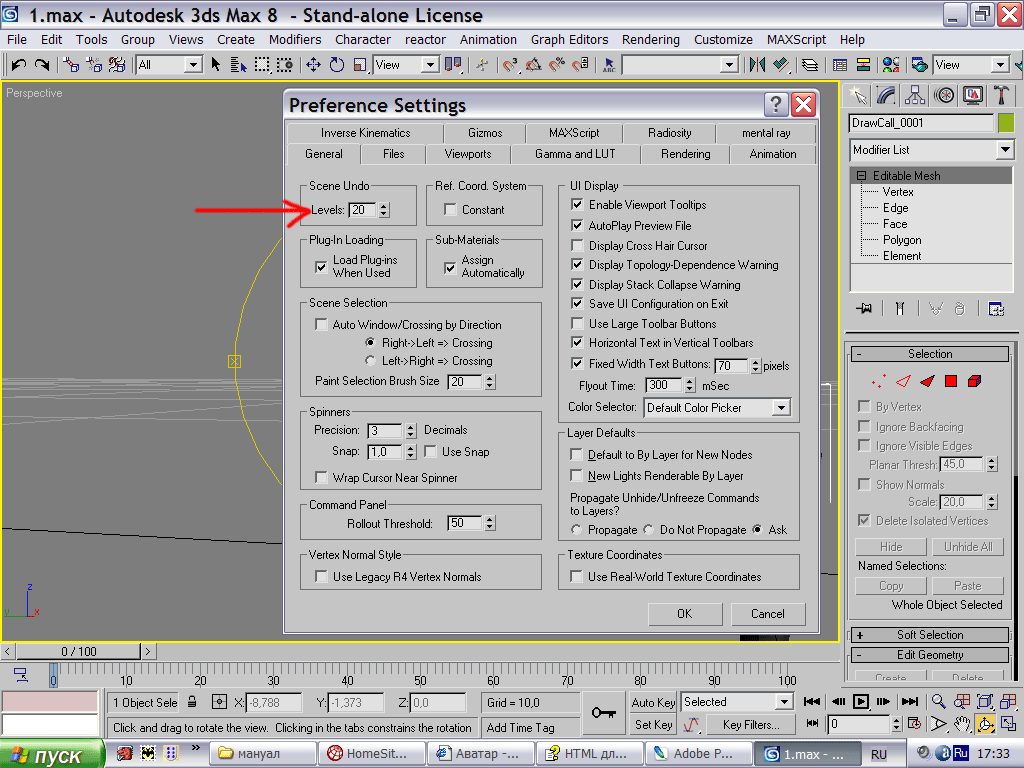This screenshot has height=768, width=1024.
Task: Switch to the Viewports tab
Action: 468,154
